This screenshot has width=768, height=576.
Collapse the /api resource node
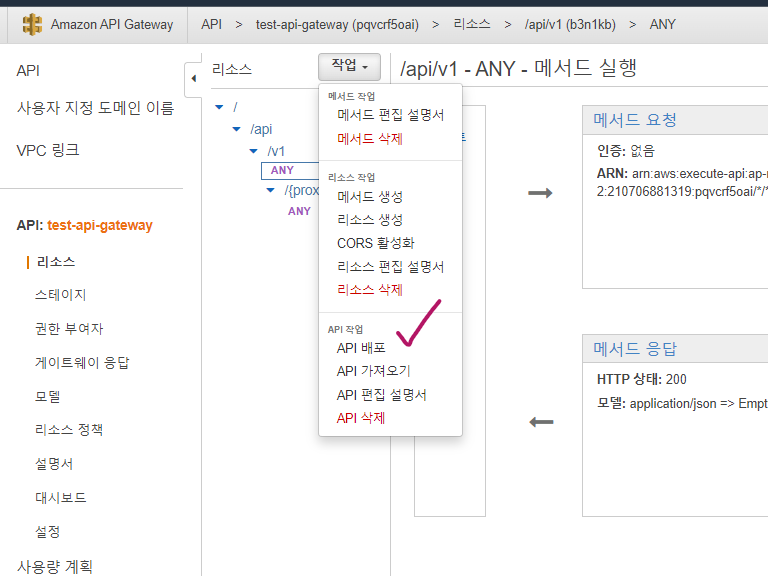click(x=237, y=129)
